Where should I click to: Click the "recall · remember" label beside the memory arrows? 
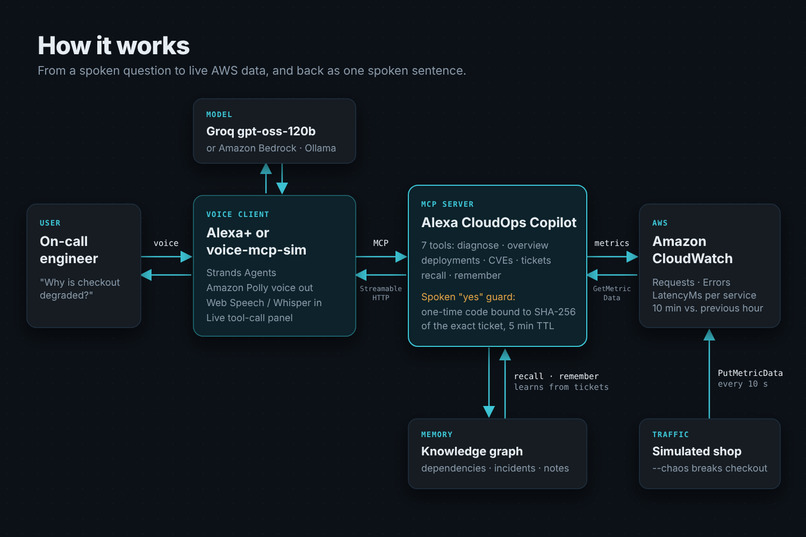(556, 376)
